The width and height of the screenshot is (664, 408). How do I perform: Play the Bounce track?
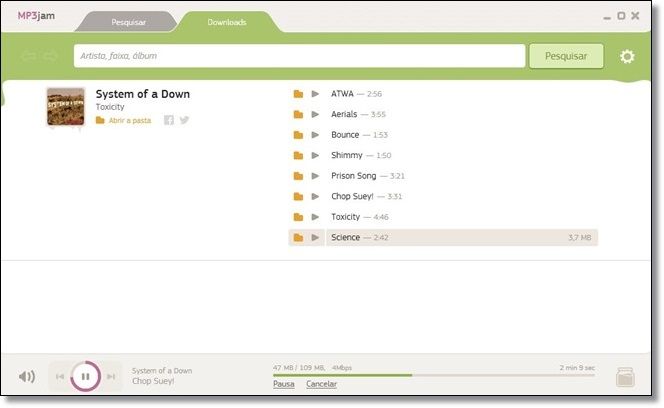coord(315,135)
